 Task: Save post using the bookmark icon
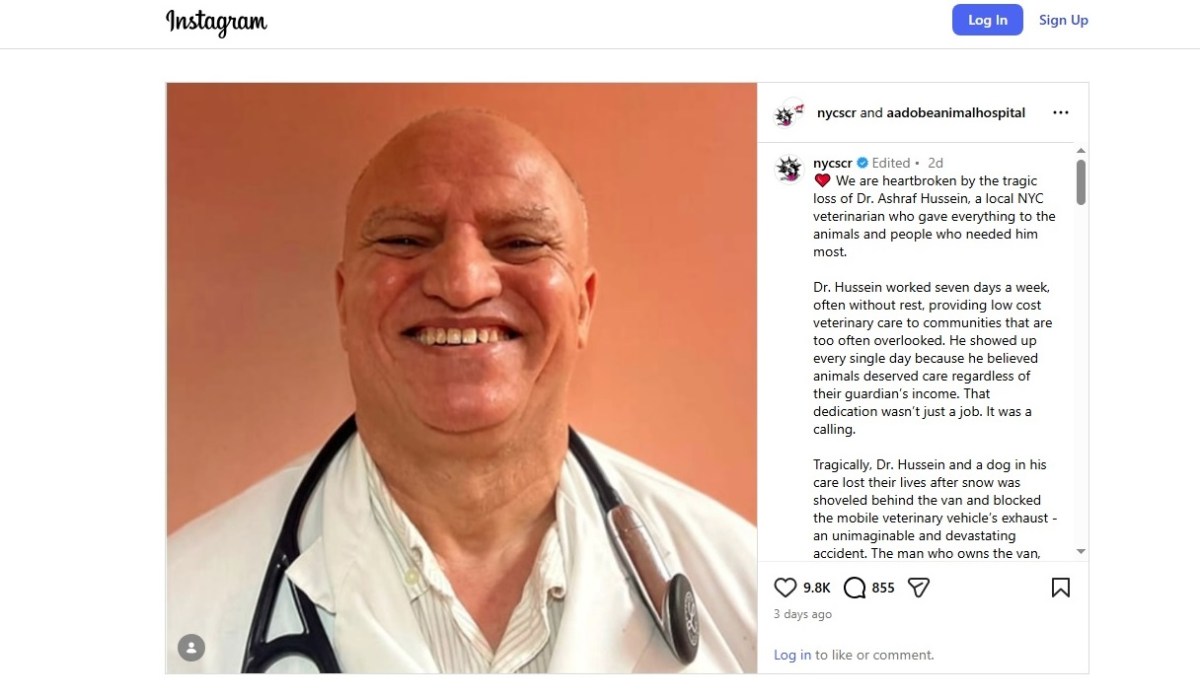[x=1061, y=588]
